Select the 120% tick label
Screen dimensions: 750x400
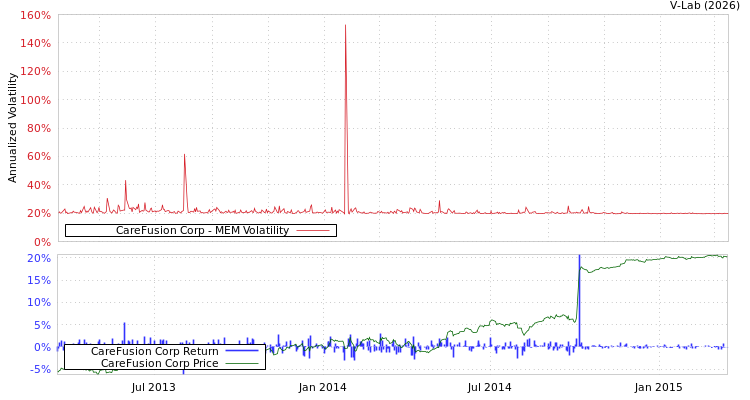pos(35,72)
